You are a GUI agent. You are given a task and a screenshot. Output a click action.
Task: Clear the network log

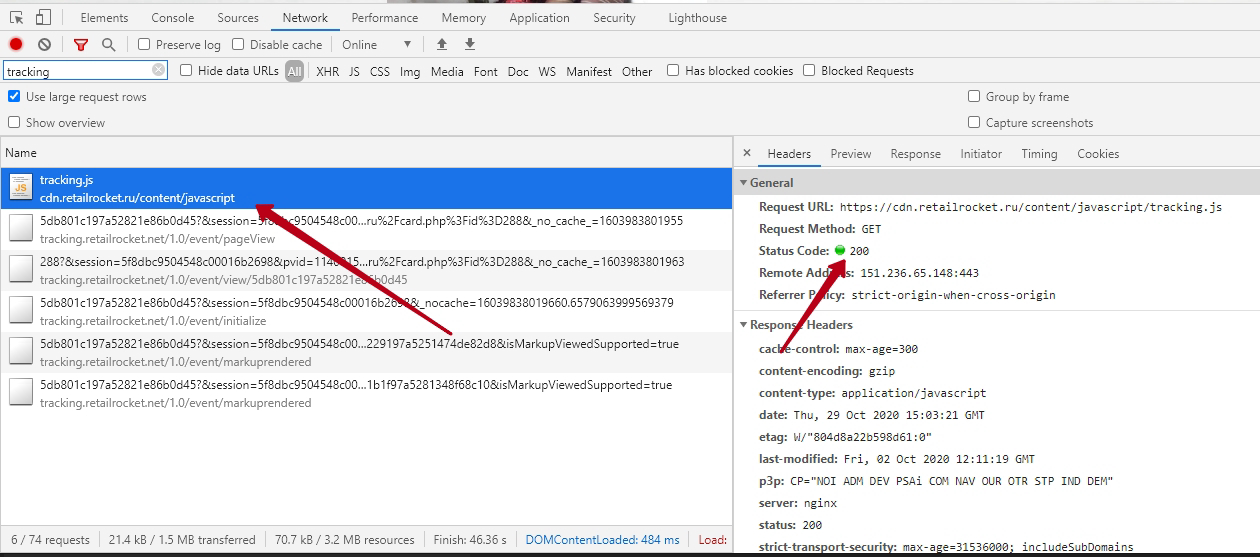(x=44, y=44)
